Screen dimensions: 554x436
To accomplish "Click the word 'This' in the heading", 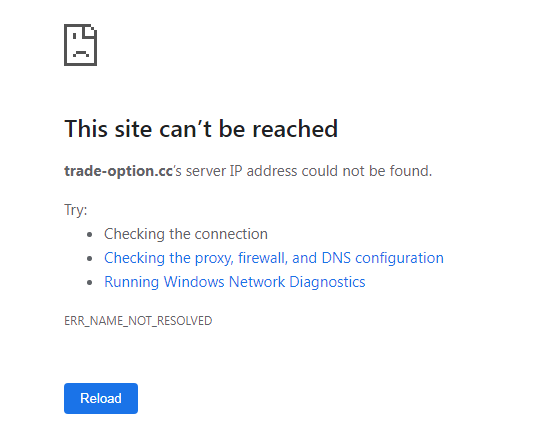I will click(x=86, y=129).
